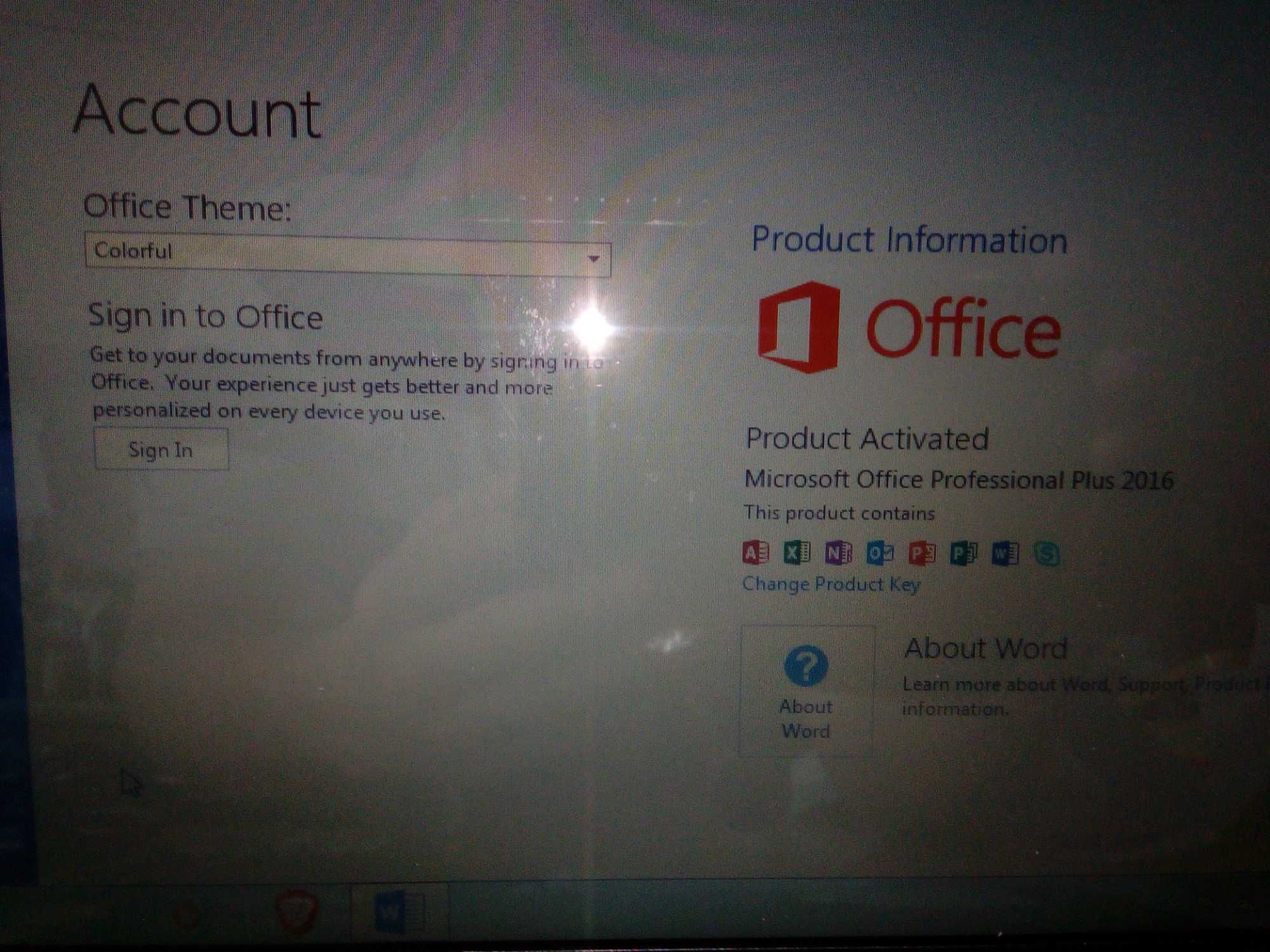Screen dimensions: 1270x952
Task: Click the Sign In button
Action: pos(161,449)
